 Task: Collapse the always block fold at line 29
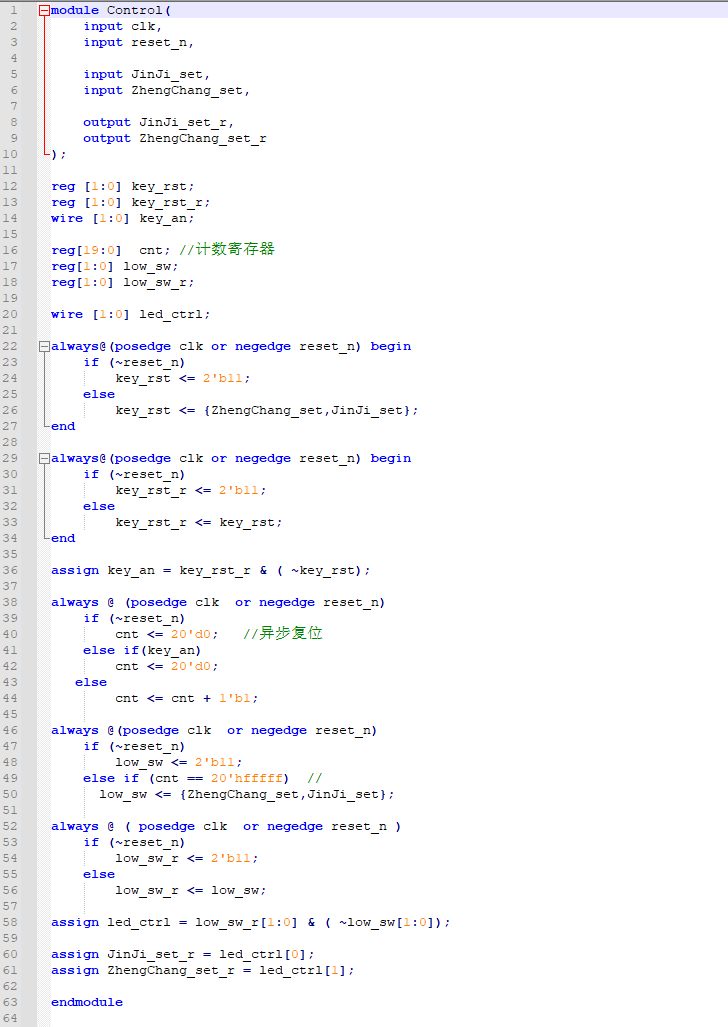44,458
